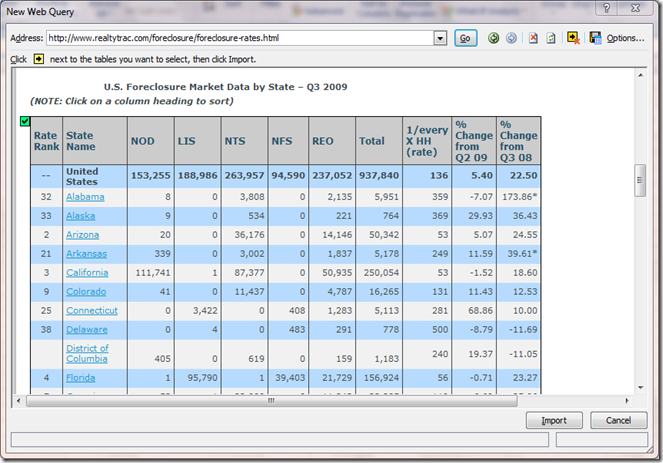
Task: Click the Save Query icon
Action: pos(595,38)
